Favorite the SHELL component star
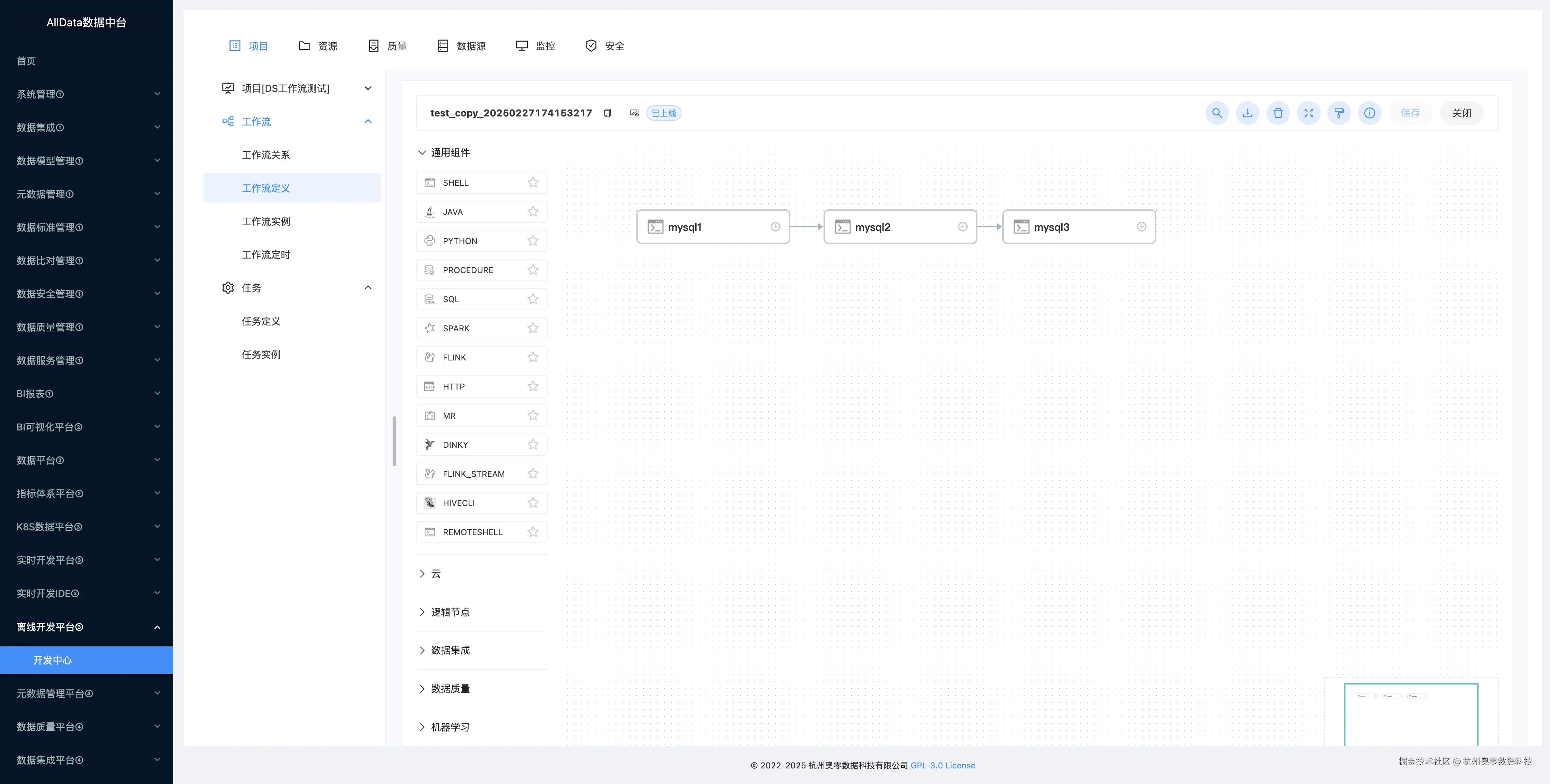1550x784 pixels. [532, 182]
